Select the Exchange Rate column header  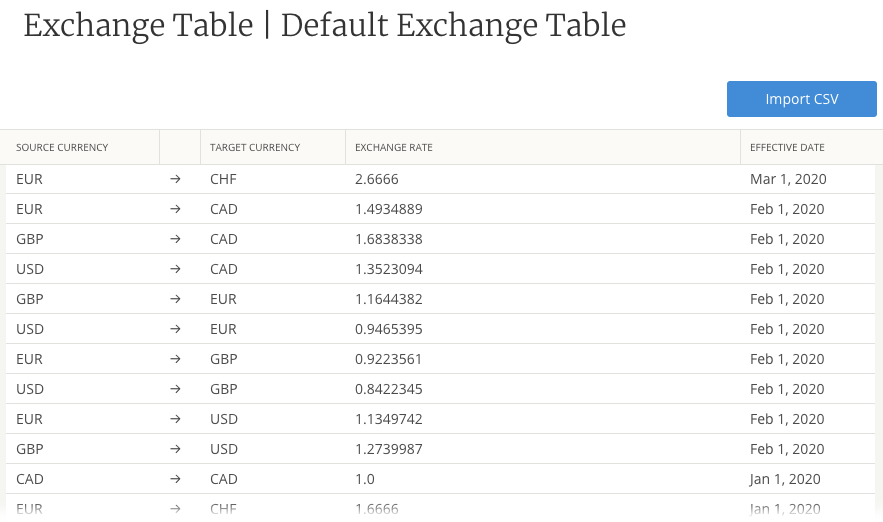tap(394, 148)
